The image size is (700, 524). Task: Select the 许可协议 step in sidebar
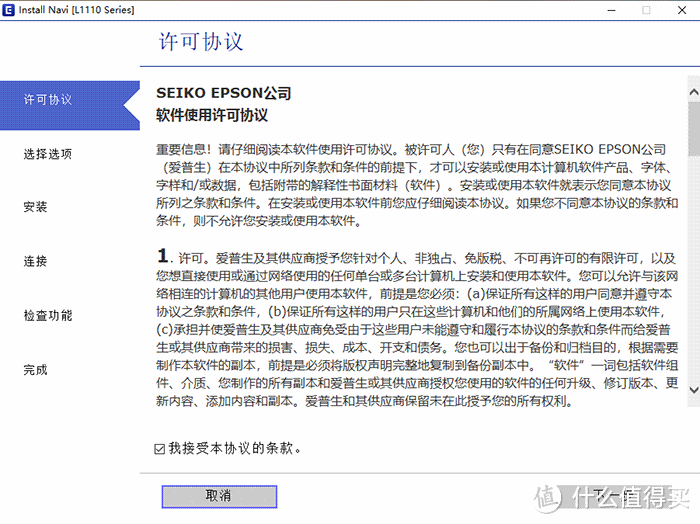(70, 105)
